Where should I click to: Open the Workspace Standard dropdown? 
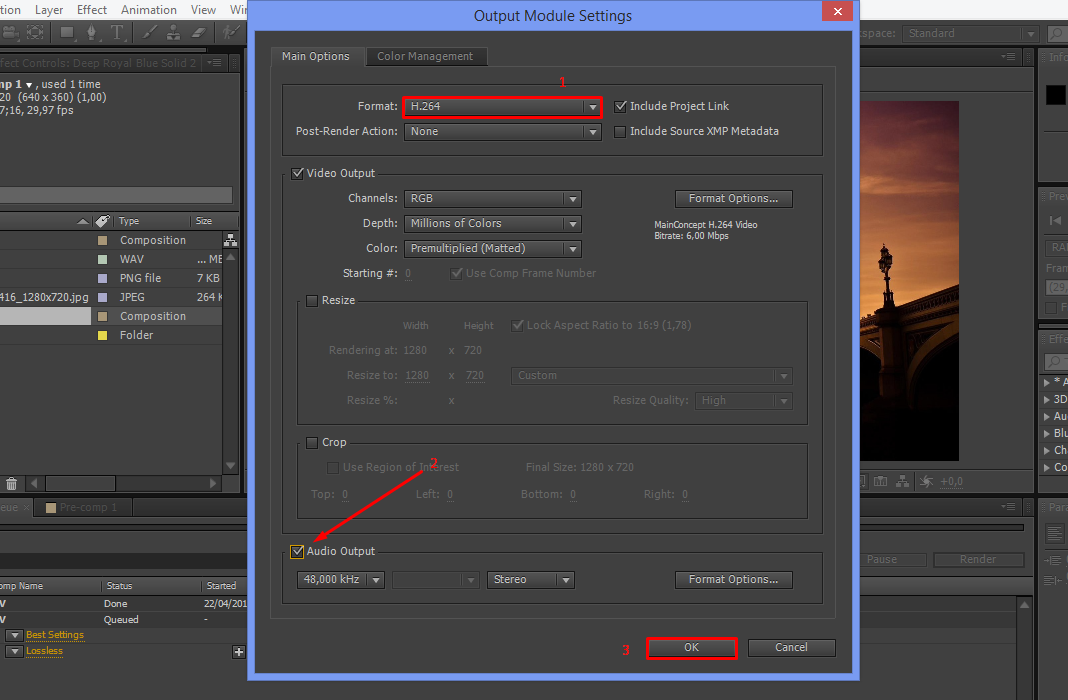click(970, 33)
